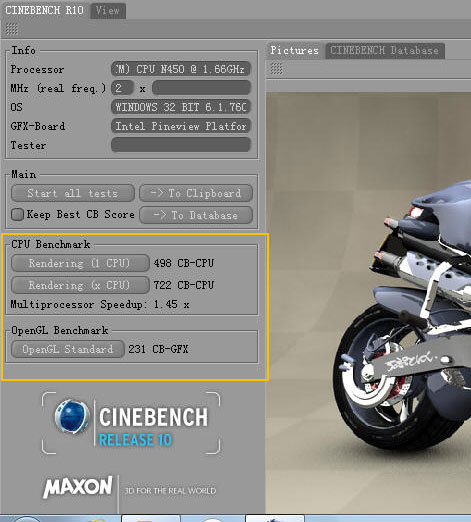Click the rendered motorcycle picture

pos(368,303)
